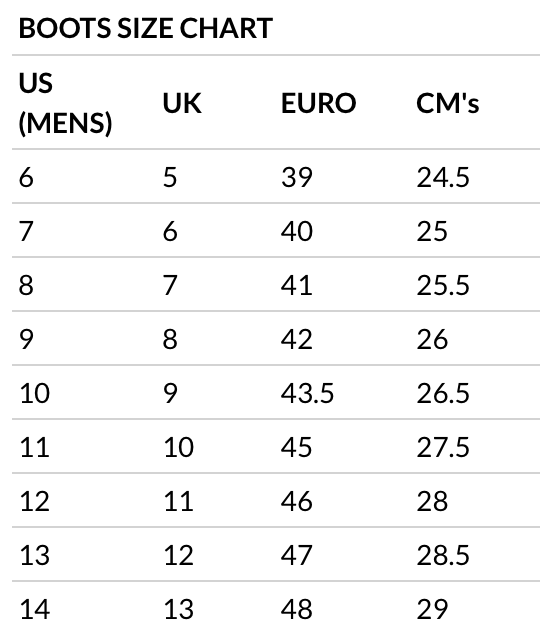Image resolution: width=552 pixels, height=642 pixels.
Task: Click the UK column header
Action: 182,103
